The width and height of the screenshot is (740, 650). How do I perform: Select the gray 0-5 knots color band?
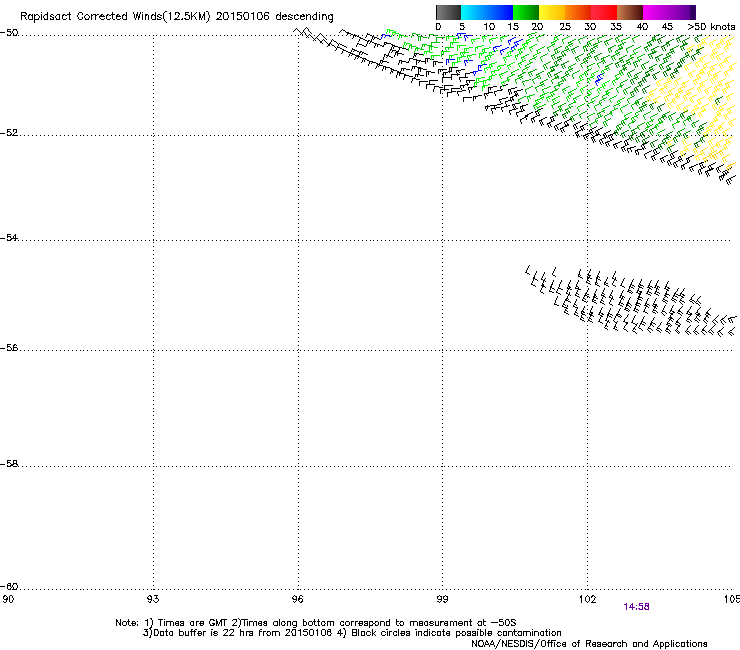[448, 12]
